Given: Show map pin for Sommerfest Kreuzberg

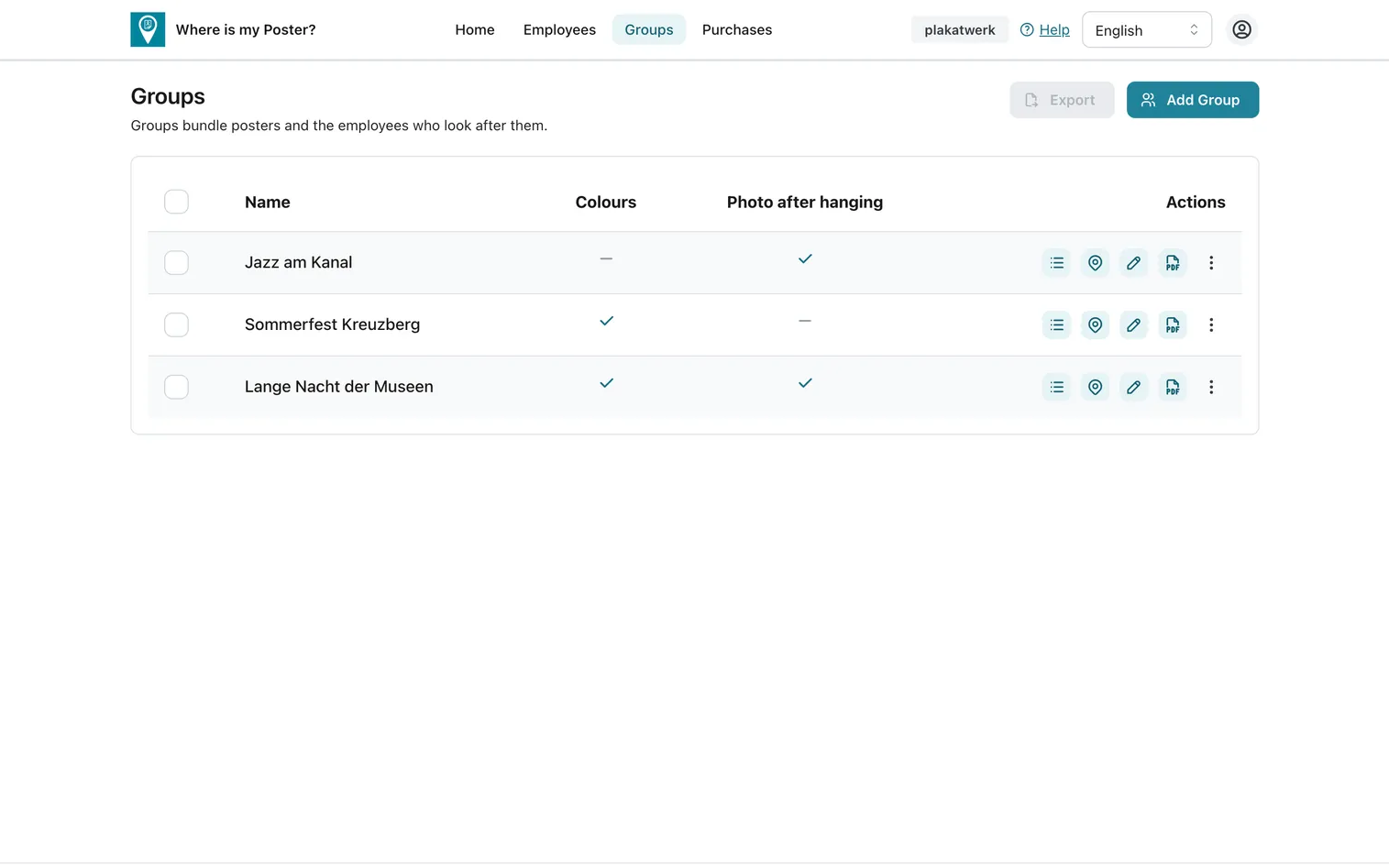Looking at the screenshot, I should 1095,324.
